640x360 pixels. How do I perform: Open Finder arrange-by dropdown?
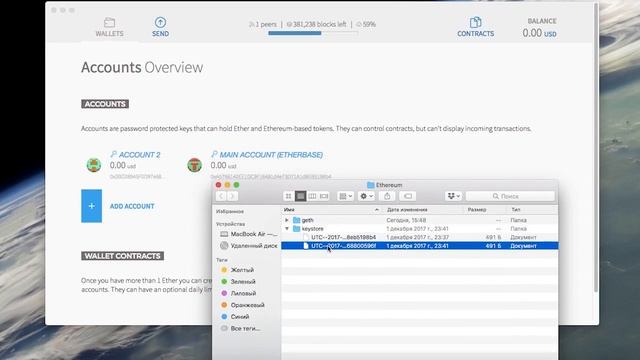345,196
